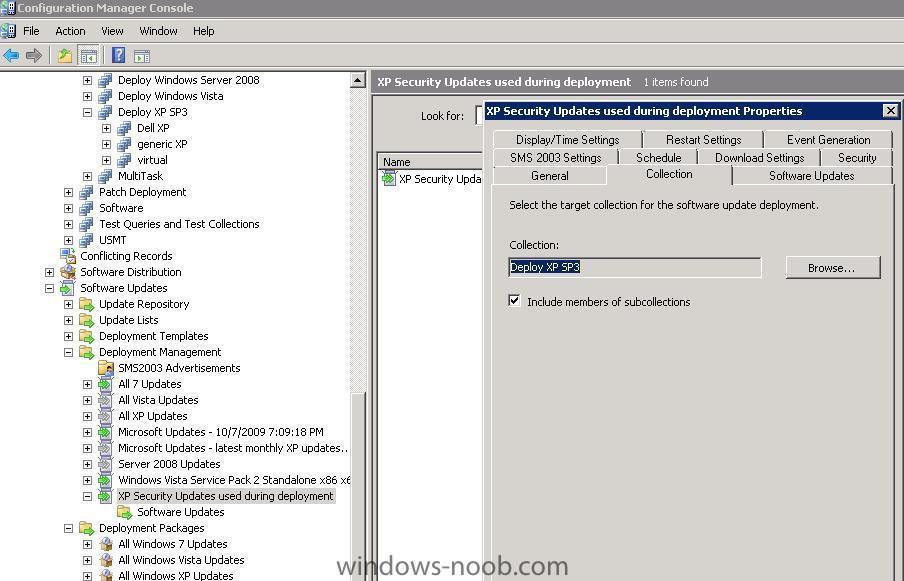The width and height of the screenshot is (904, 581).
Task: Expand the Software Distribution node
Action: tap(49, 272)
